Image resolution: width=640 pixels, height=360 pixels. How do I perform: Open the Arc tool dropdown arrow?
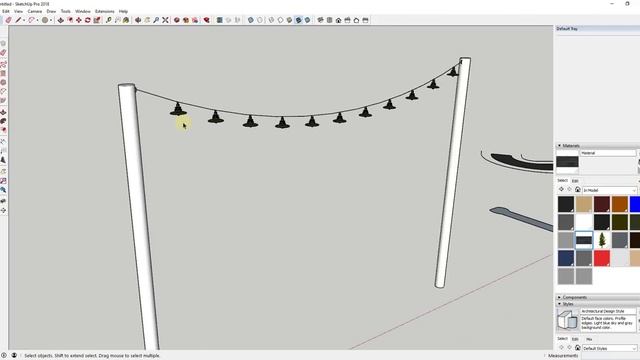[37, 20]
